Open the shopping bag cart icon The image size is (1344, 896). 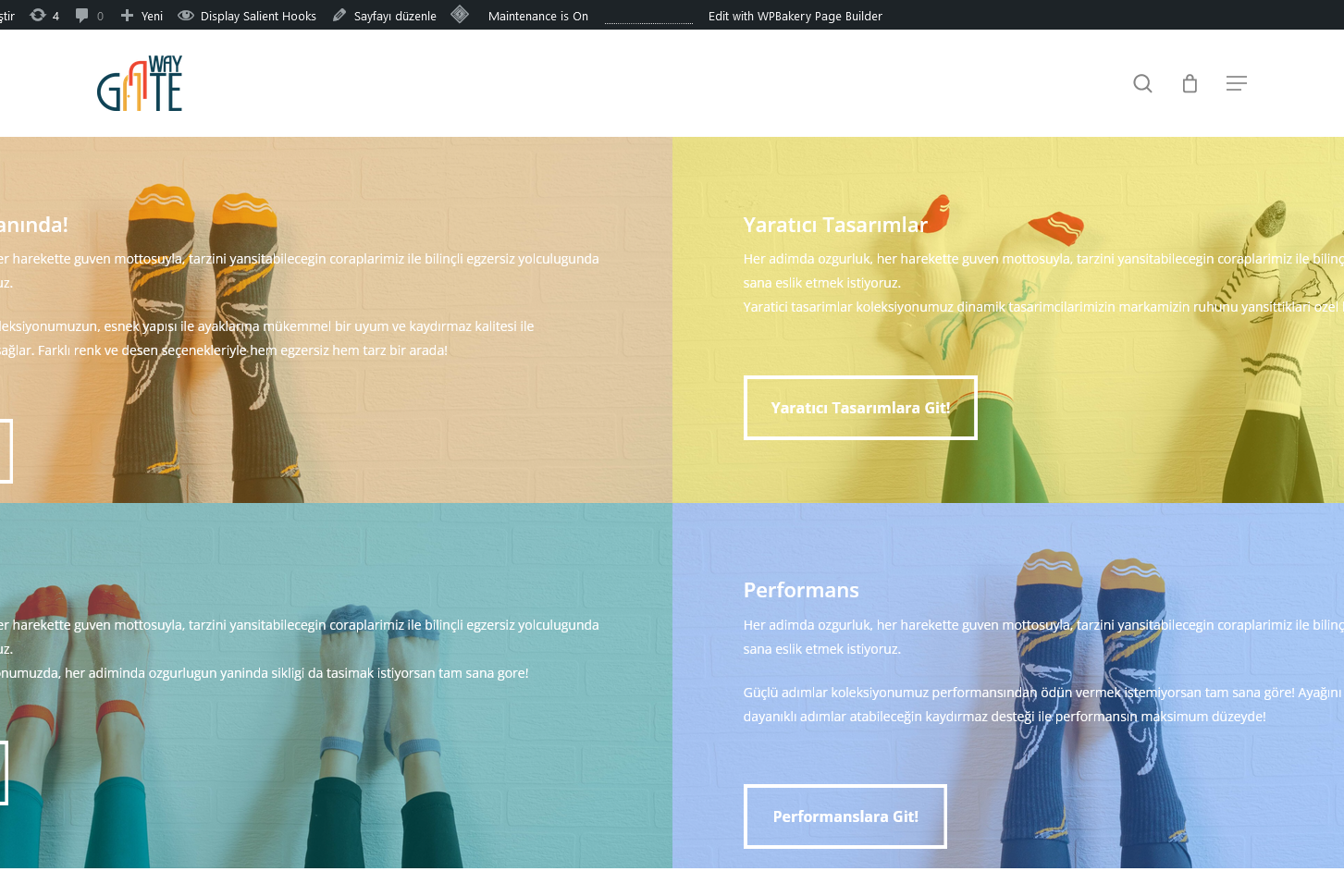click(1190, 83)
